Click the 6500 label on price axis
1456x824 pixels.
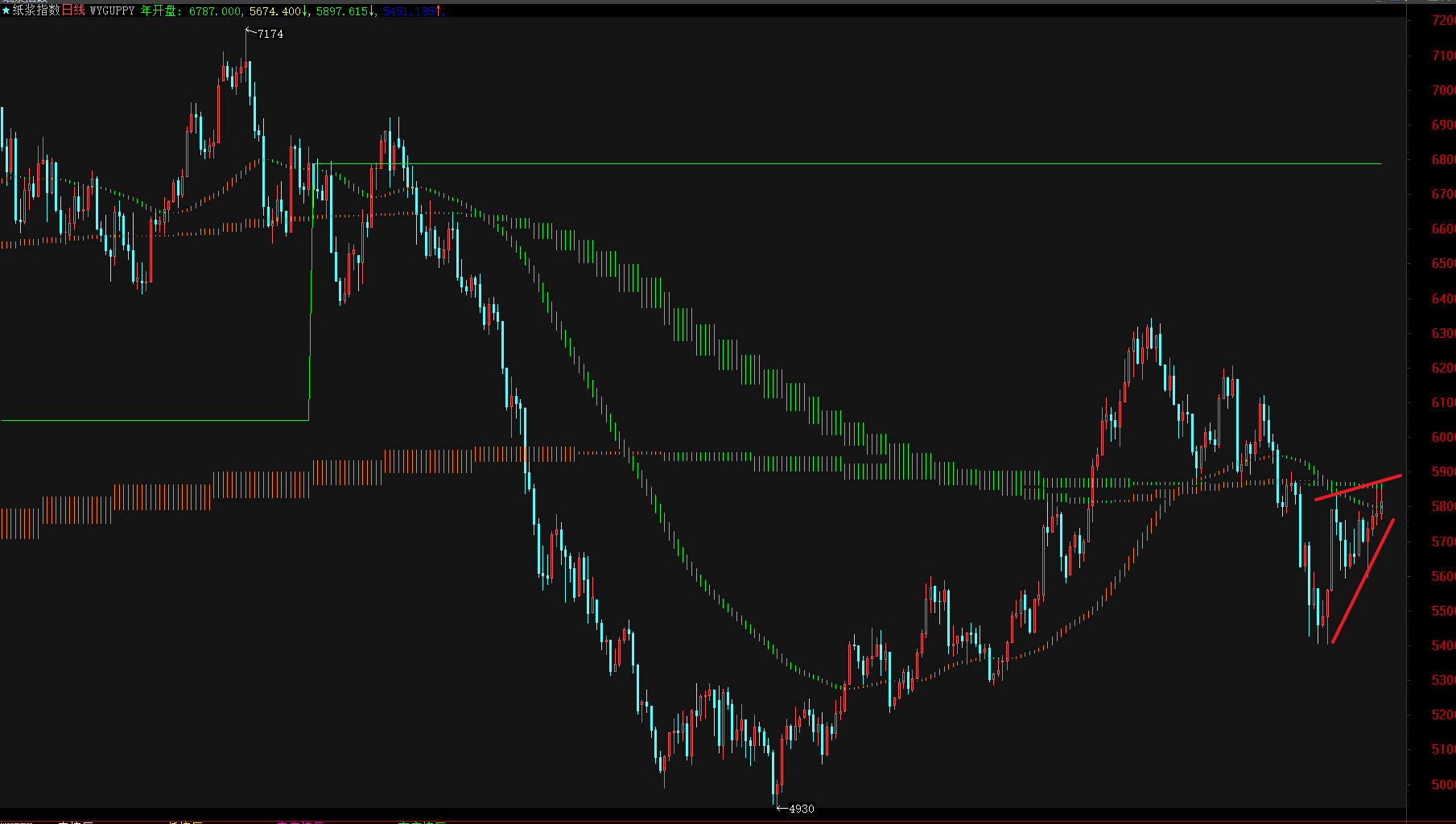point(1442,263)
